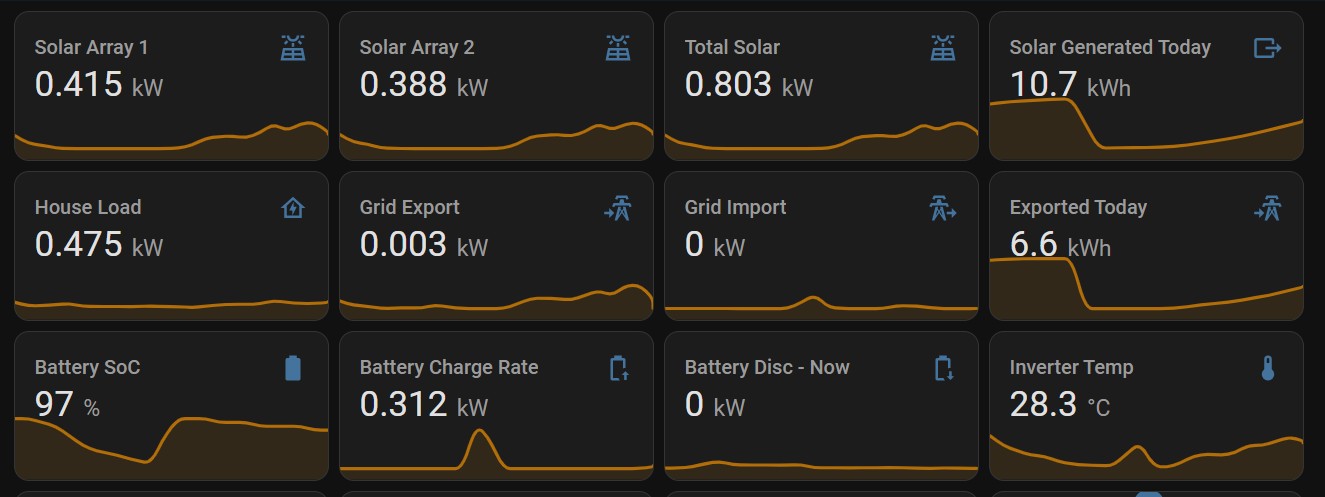Click the Total Solar card title
Viewport: 1325px width, 497px height.
pyautogui.click(x=731, y=47)
